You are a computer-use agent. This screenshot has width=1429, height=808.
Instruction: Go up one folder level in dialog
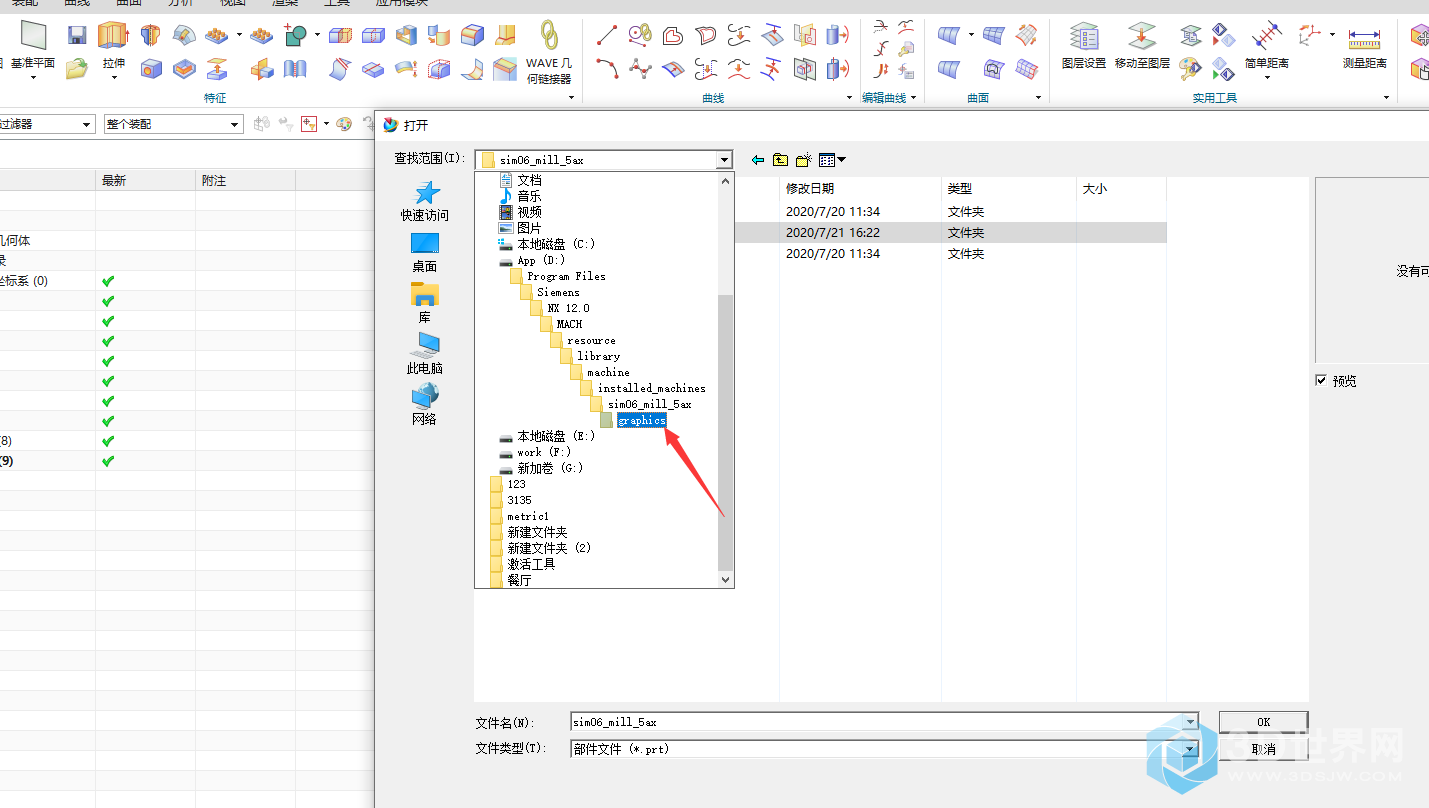[780, 160]
